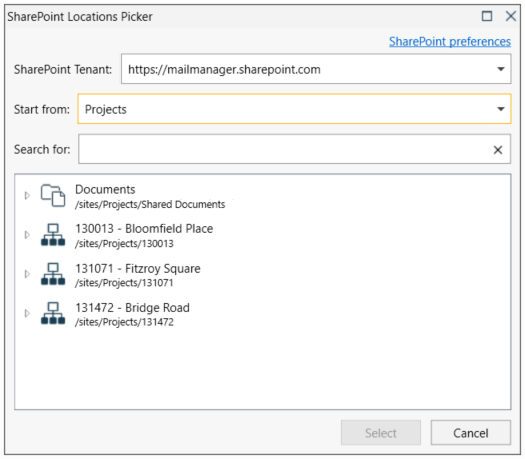Clear the search field with X icon
The image size is (525, 459).
coord(498,150)
